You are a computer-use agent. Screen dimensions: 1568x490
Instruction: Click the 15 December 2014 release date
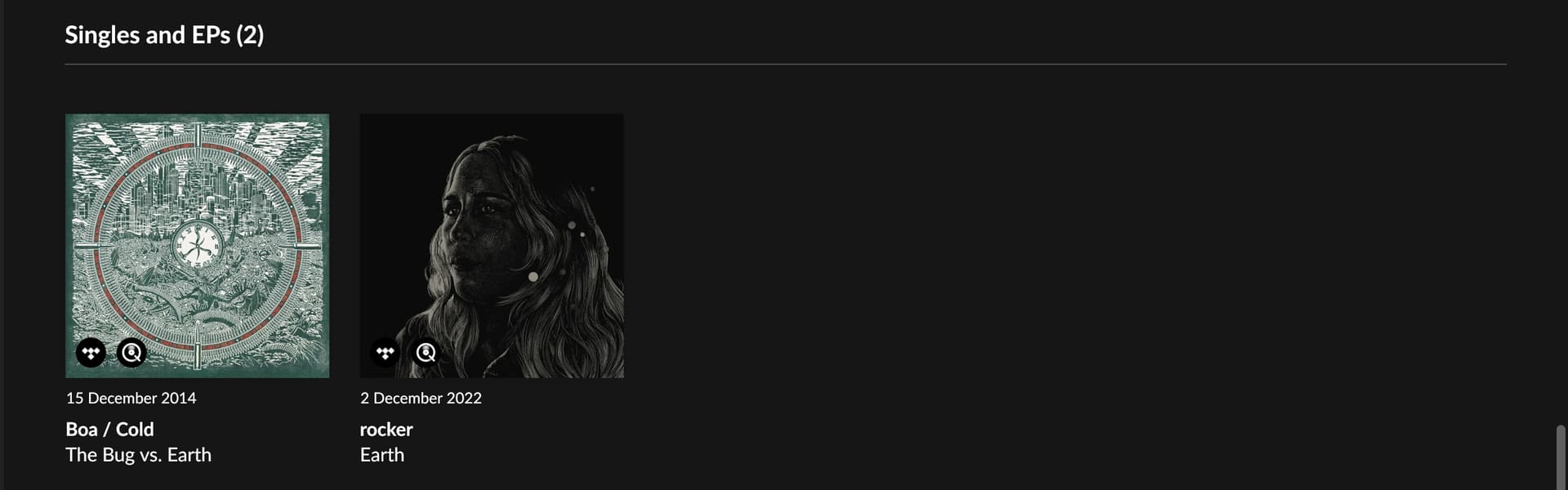pyautogui.click(x=131, y=399)
